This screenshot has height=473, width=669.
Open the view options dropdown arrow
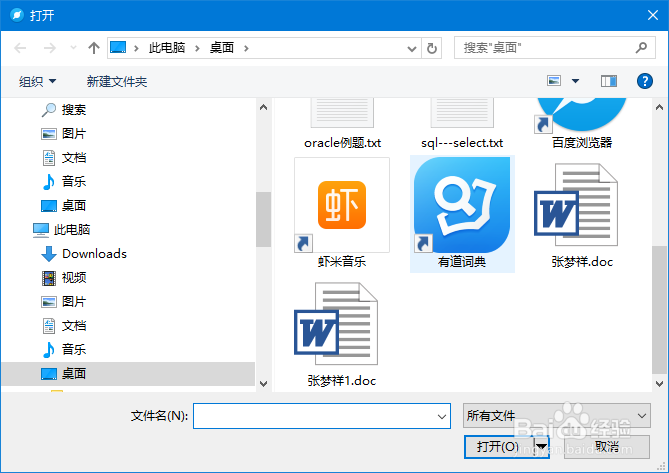pos(575,81)
